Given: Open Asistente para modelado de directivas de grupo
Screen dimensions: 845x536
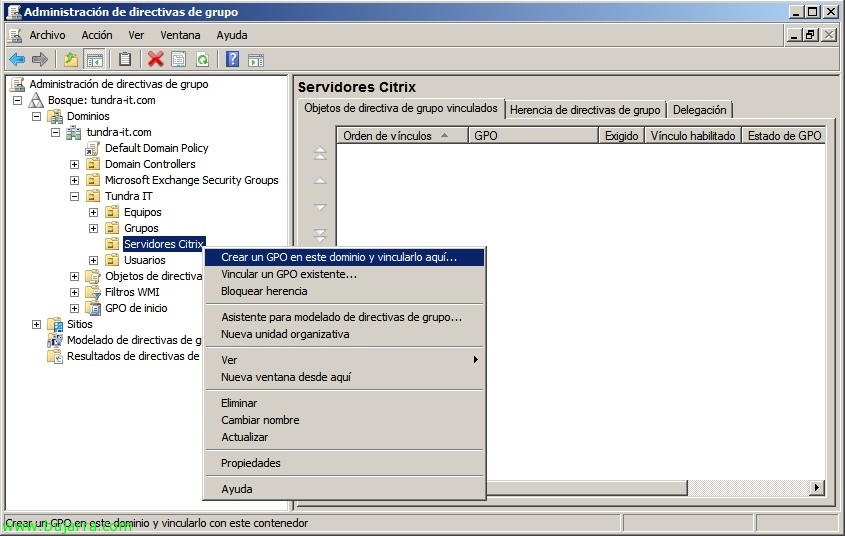Looking at the screenshot, I should coord(344,317).
